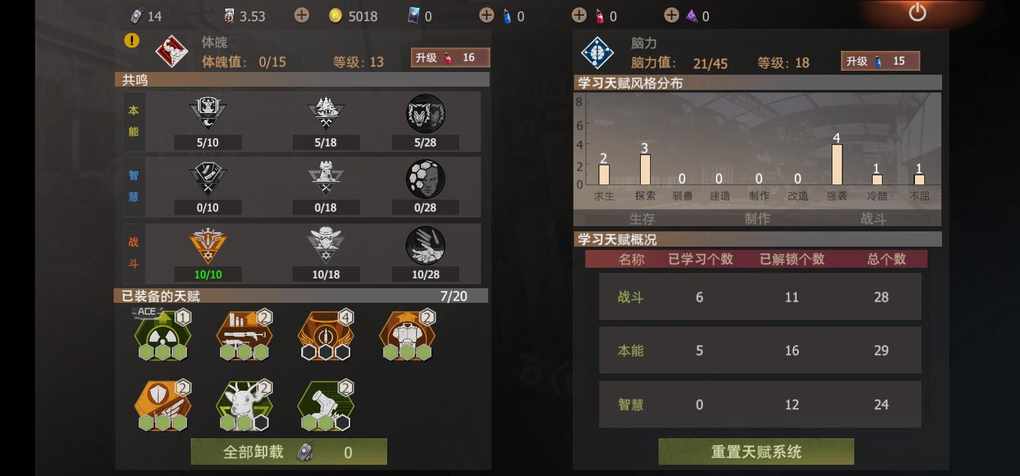Tap the orange combat resonance badge 10/10

pyautogui.click(x=208, y=246)
